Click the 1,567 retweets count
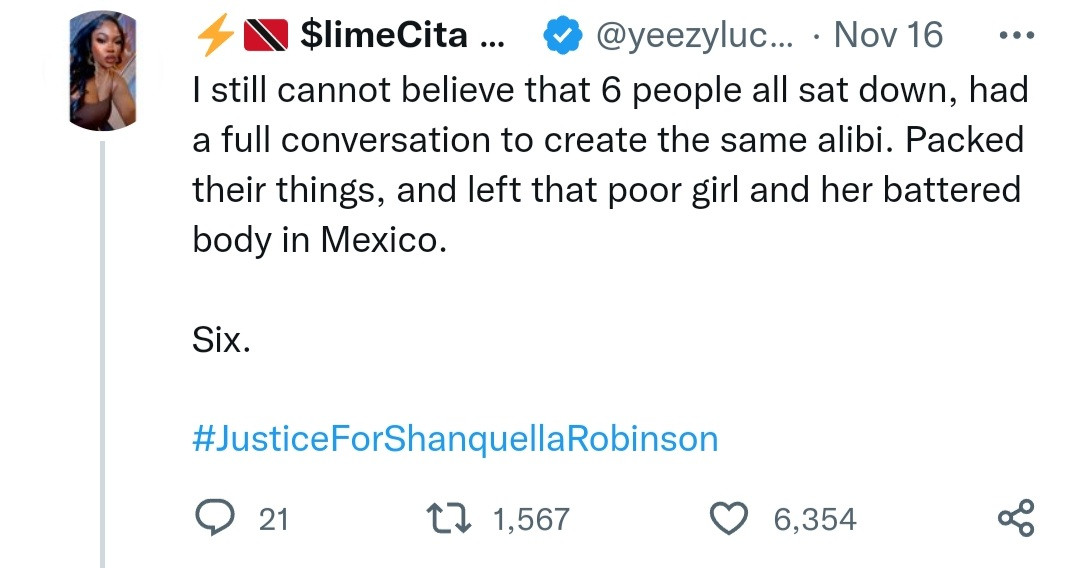Viewport: 1080px width, 568px height. pyautogui.click(x=531, y=520)
